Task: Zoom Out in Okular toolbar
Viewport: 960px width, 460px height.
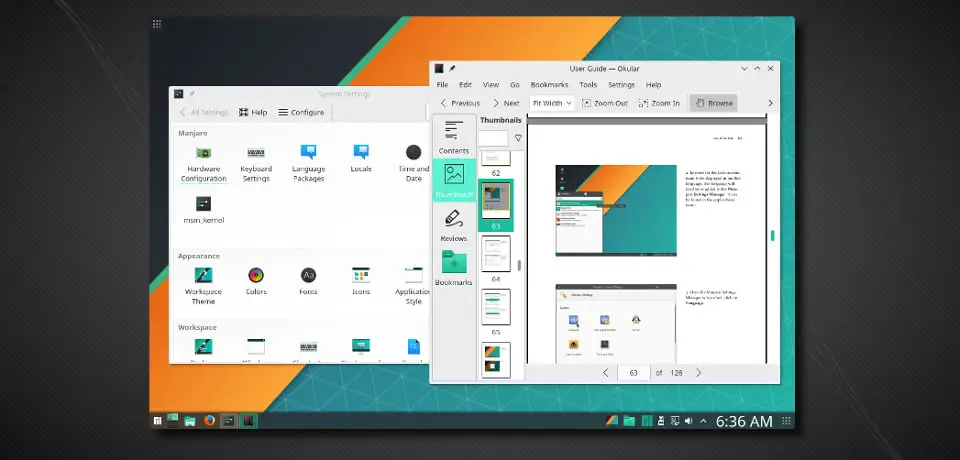Action: coord(605,103)
